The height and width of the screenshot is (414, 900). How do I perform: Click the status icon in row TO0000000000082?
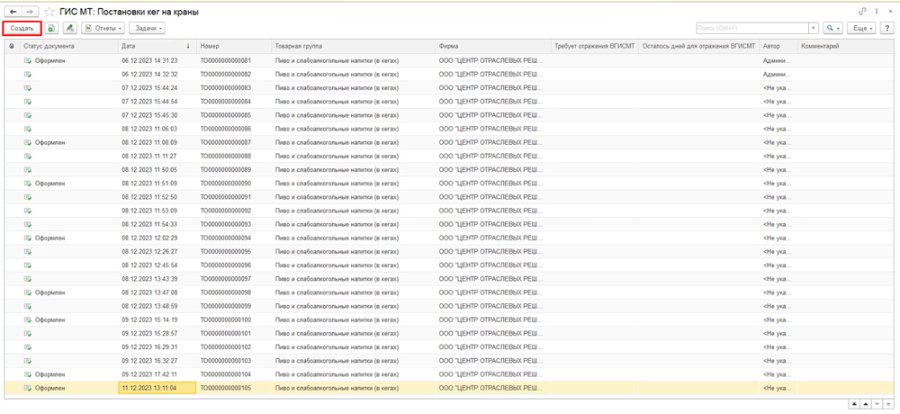(28, 74)
